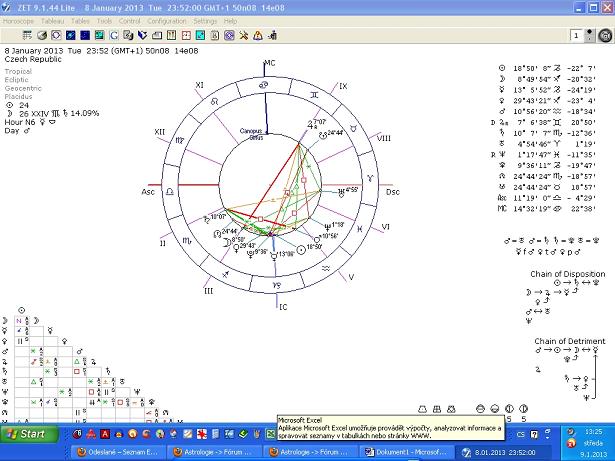This screenshot has width=615, height=461.
Task: Click the blue letter G toolbar icon
Action: click(x=114, y=36)
